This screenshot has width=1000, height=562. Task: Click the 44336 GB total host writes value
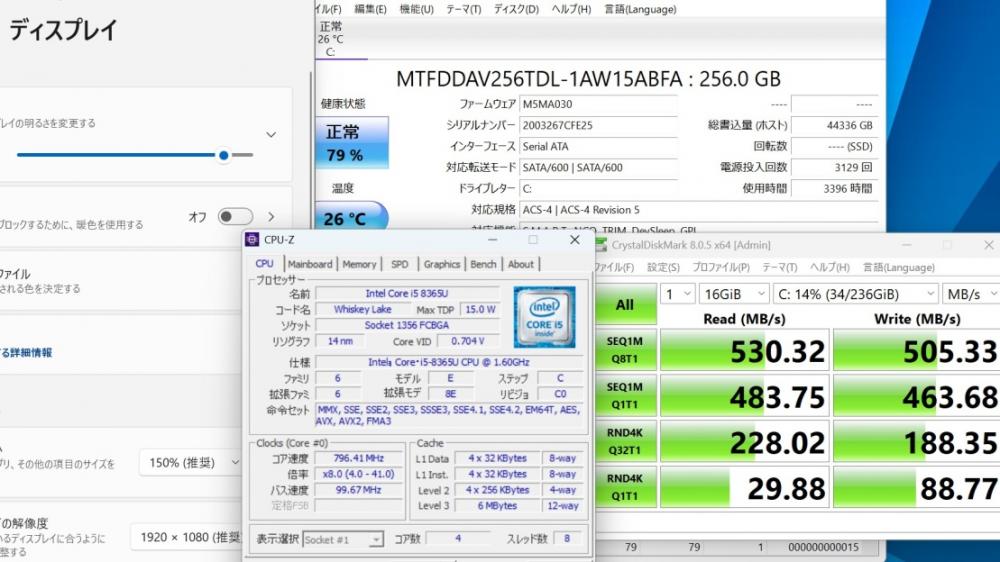click(x=834, y=125)
